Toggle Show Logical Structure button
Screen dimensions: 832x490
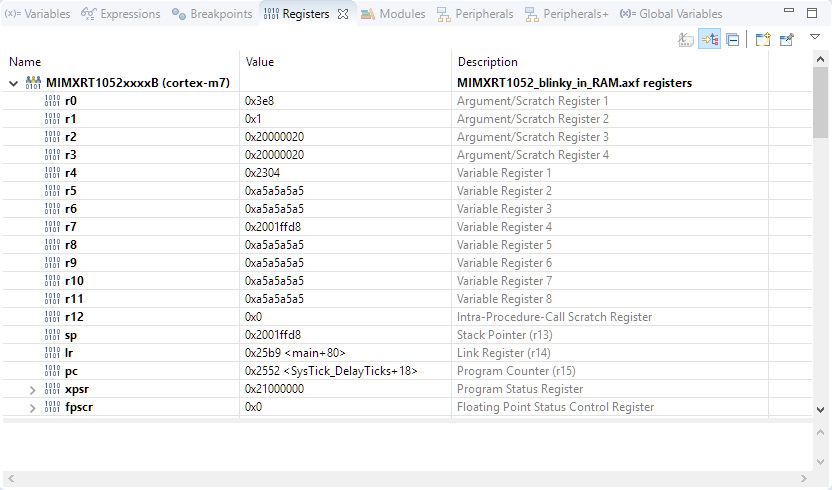pos(709,39)
